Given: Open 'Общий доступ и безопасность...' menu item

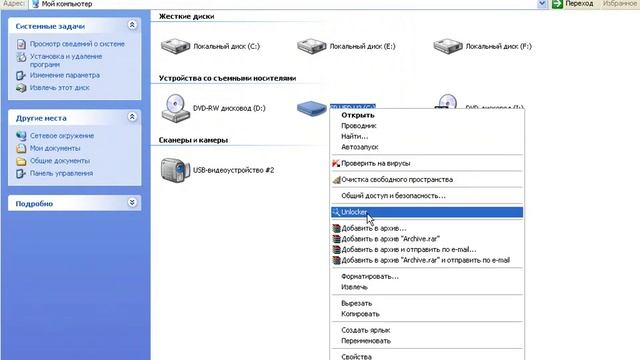Looking at the screenshot, I should [x=427, y=196].
